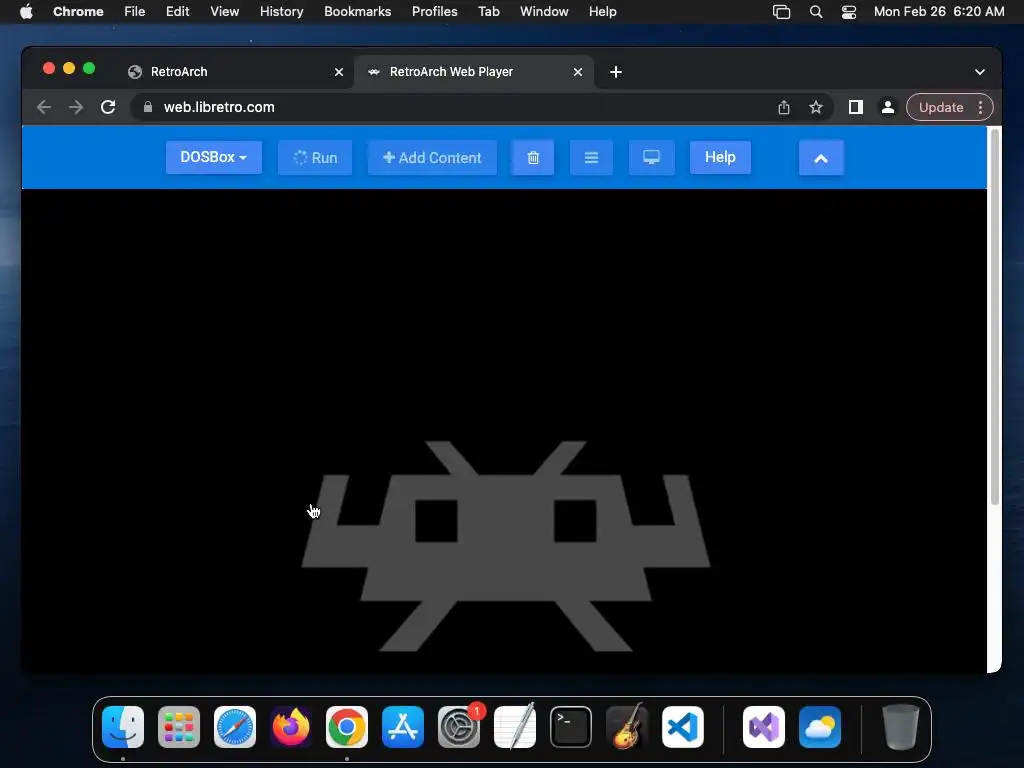Launch Visual Studio Code from dock
The width and height of the screenshot is (1024, 768).
(683, 727)
